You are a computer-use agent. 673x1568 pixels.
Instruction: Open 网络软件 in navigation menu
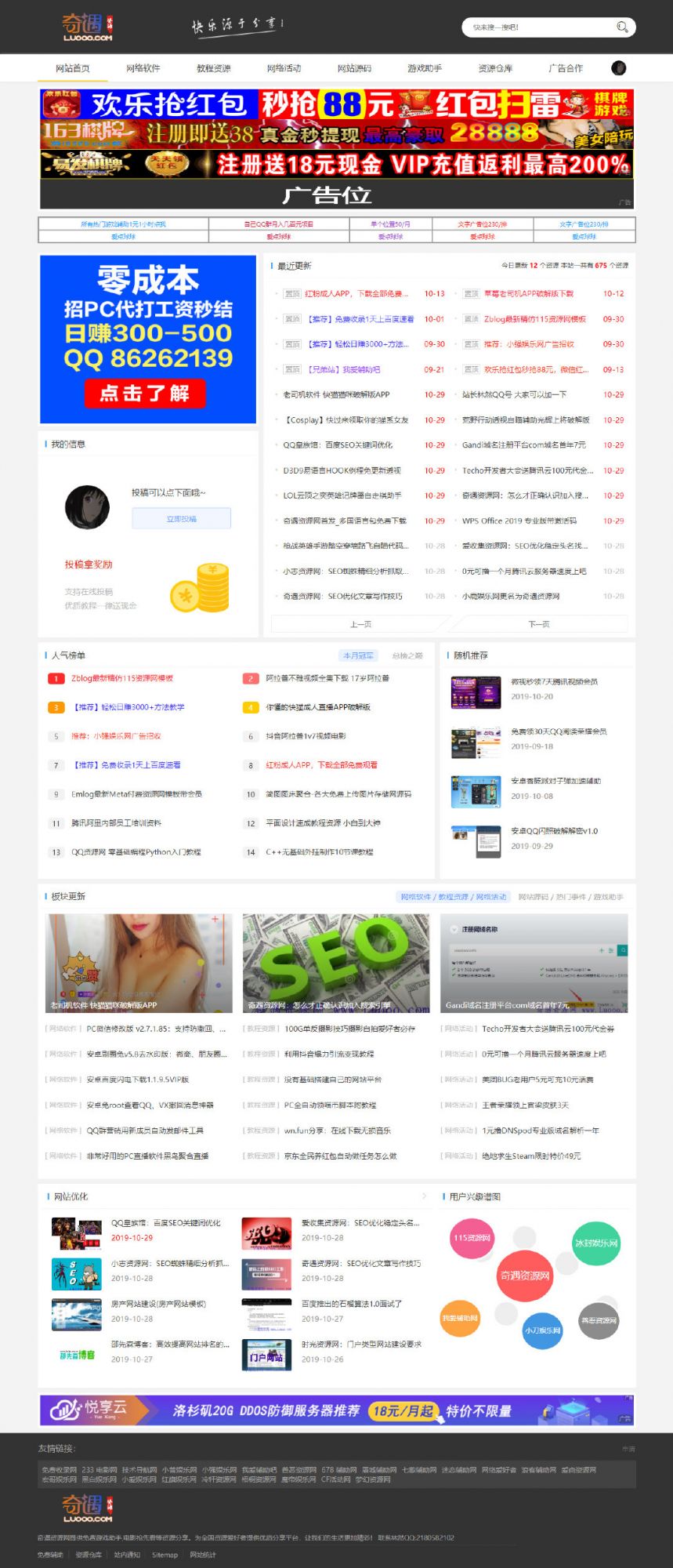point(143,68)
